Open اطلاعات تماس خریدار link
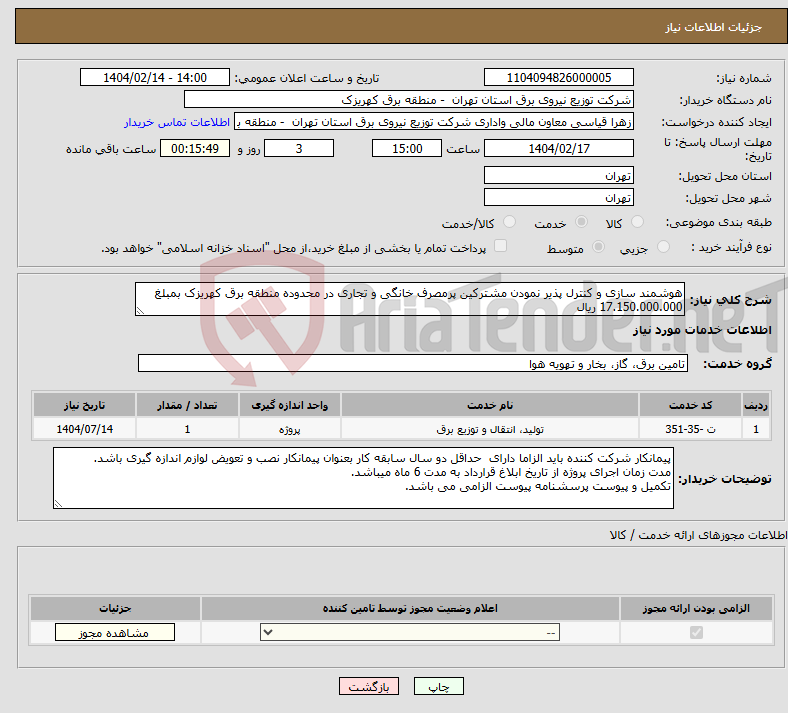The height and width of the screenshot is (713, 788). 177,123
